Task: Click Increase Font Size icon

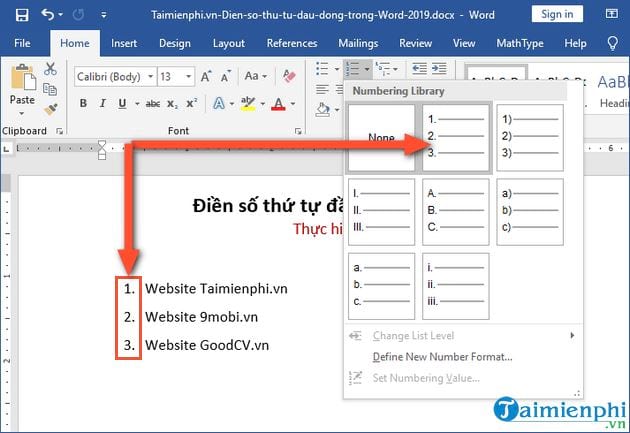Action: click(206, 76)
